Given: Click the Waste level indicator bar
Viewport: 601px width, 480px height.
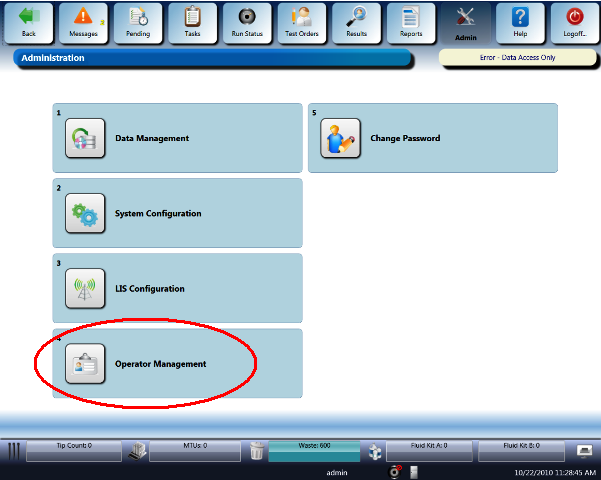Looking at the screenshot, I should [314, 446].
